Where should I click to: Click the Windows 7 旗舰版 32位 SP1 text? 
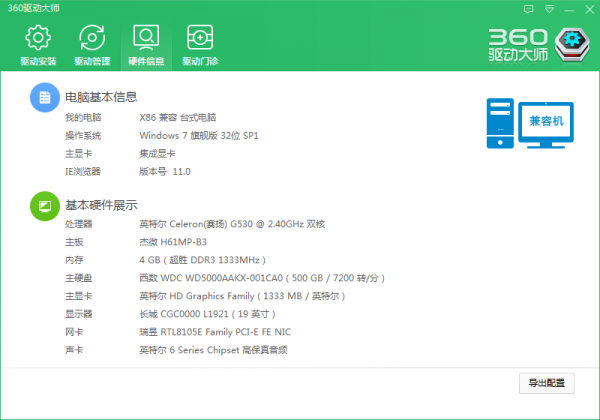click(199, 135)
